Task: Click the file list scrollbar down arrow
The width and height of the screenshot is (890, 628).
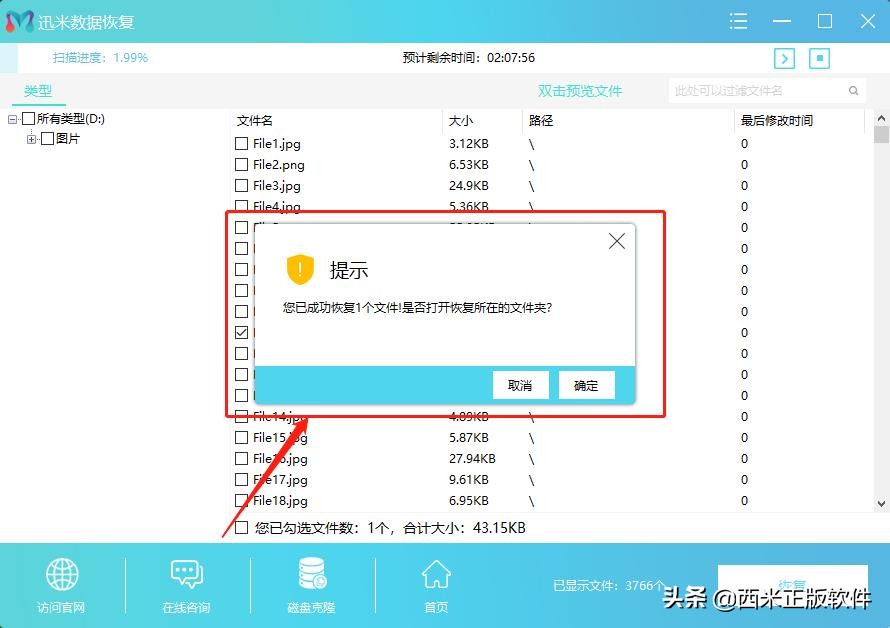Action: point(881,504)
